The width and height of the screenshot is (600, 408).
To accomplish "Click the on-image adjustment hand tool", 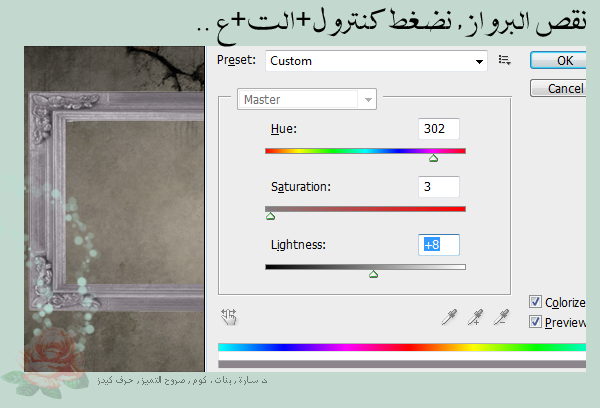I will click(x=229, y=317).
